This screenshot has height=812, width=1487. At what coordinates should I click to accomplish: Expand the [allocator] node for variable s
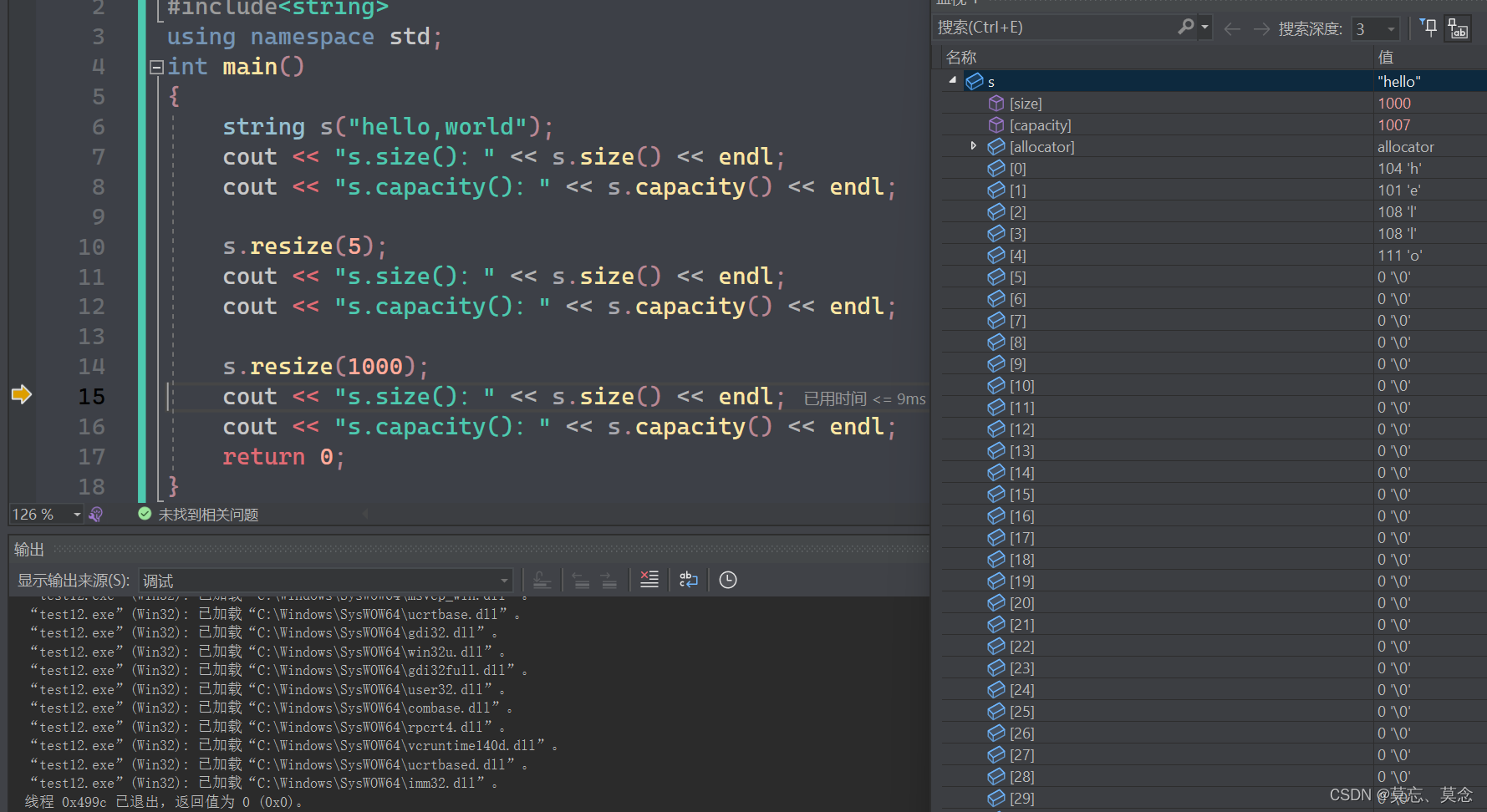(x=975, y=145)
